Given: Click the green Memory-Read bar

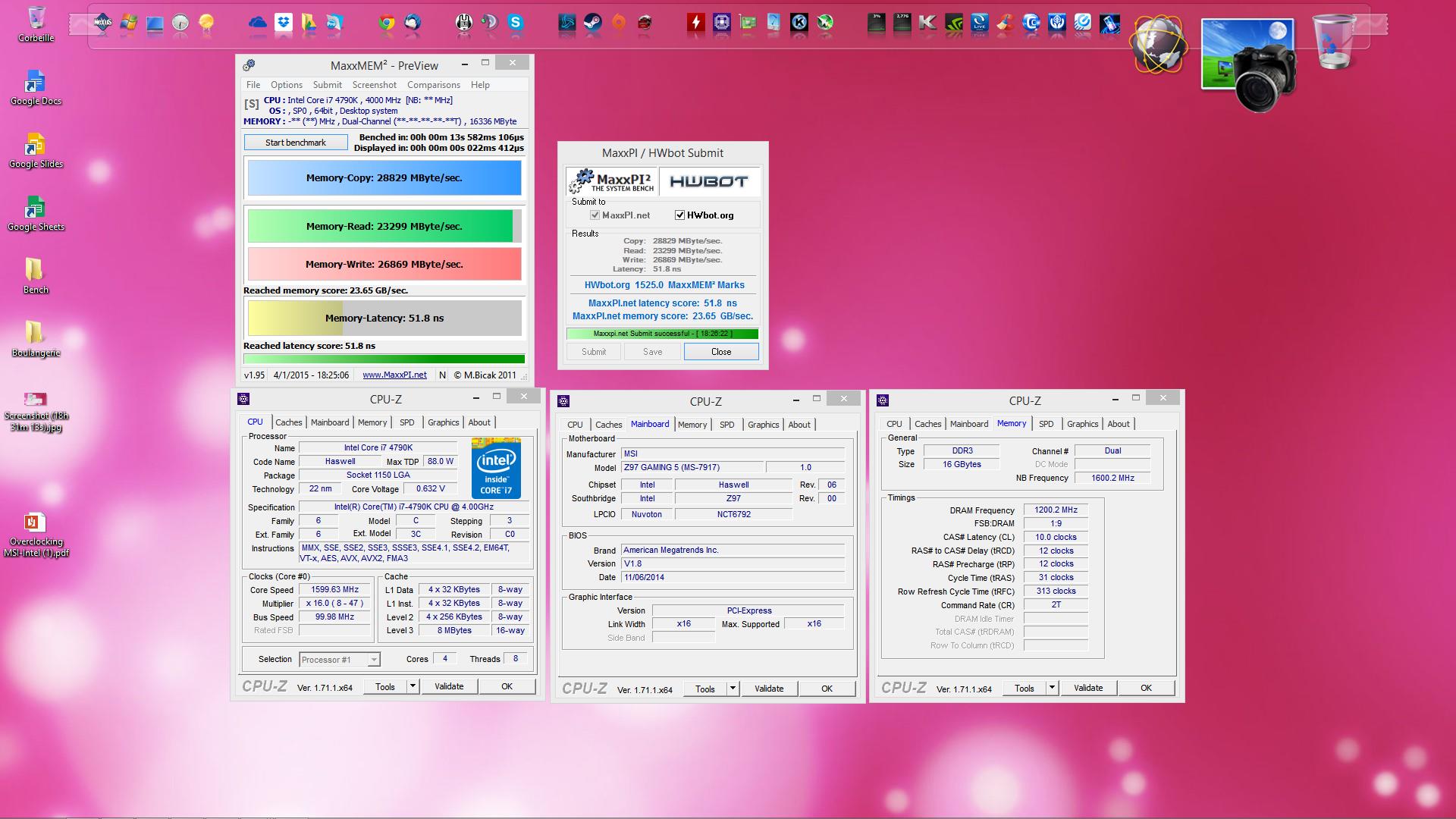Looking at the screenshot, I should [x=384, y=226].
